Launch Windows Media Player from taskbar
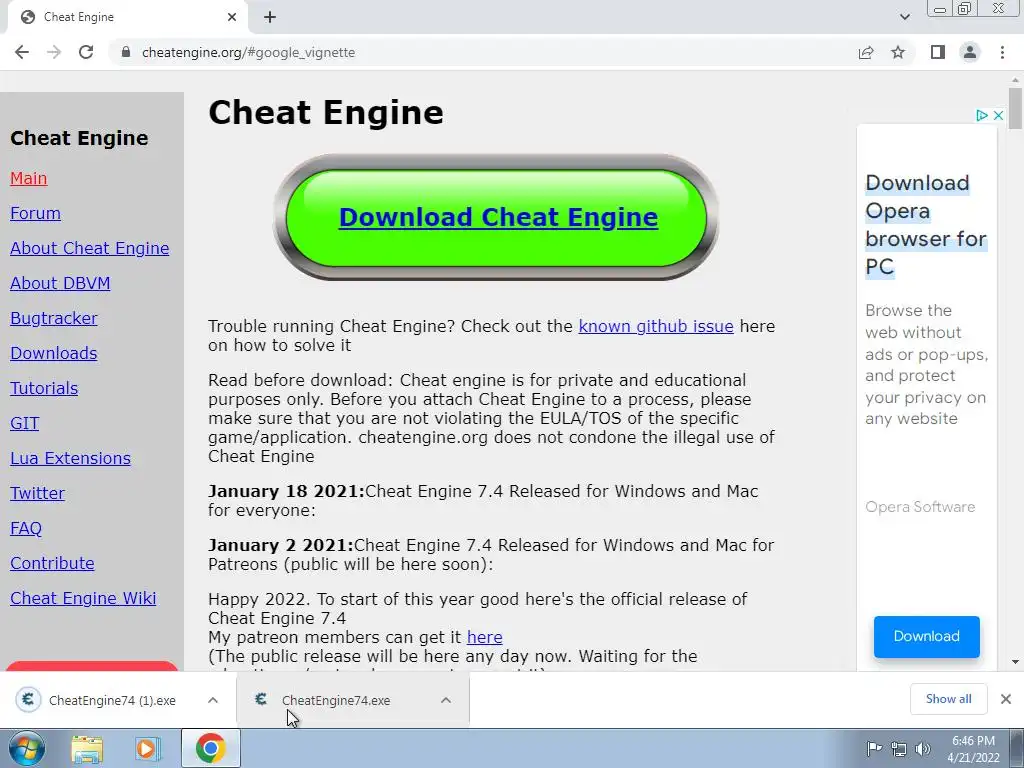This screenshot has height=768, width=1024. tap(148, 749)
